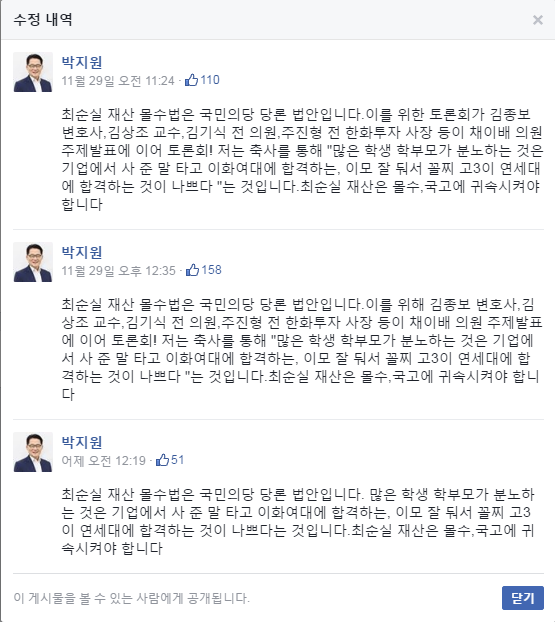
Task: Open 박지원 profile from first revision
Action: (x=82, y=62)
